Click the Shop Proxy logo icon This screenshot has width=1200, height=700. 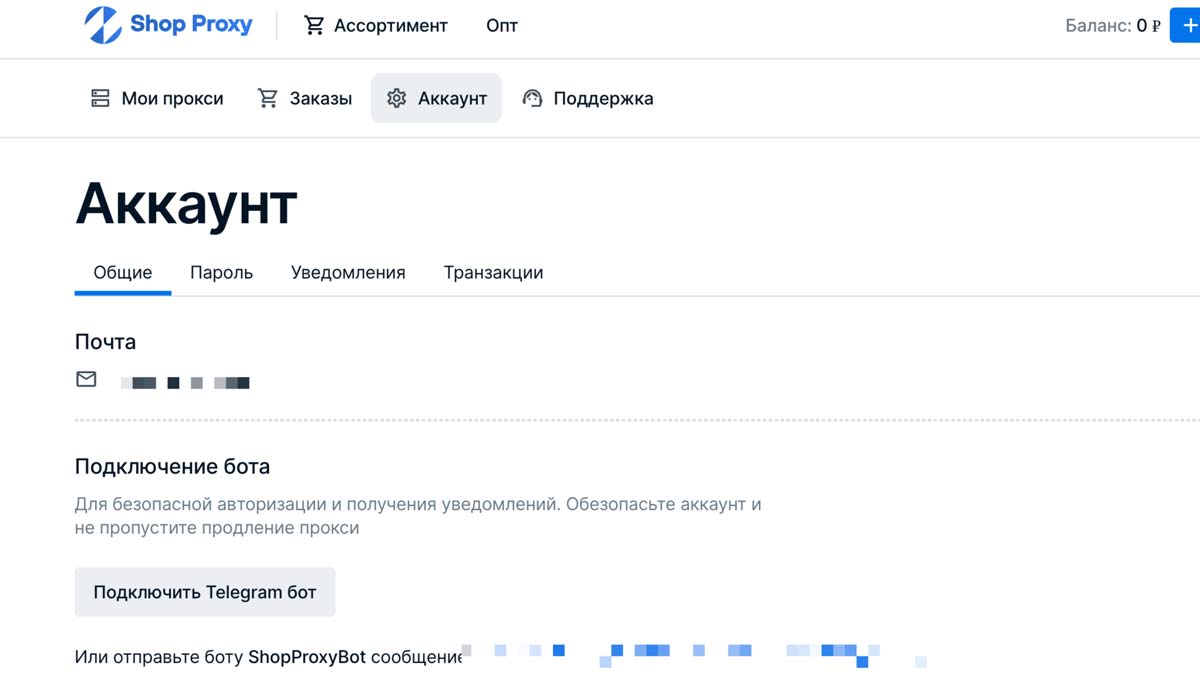[x=103, y=25]
